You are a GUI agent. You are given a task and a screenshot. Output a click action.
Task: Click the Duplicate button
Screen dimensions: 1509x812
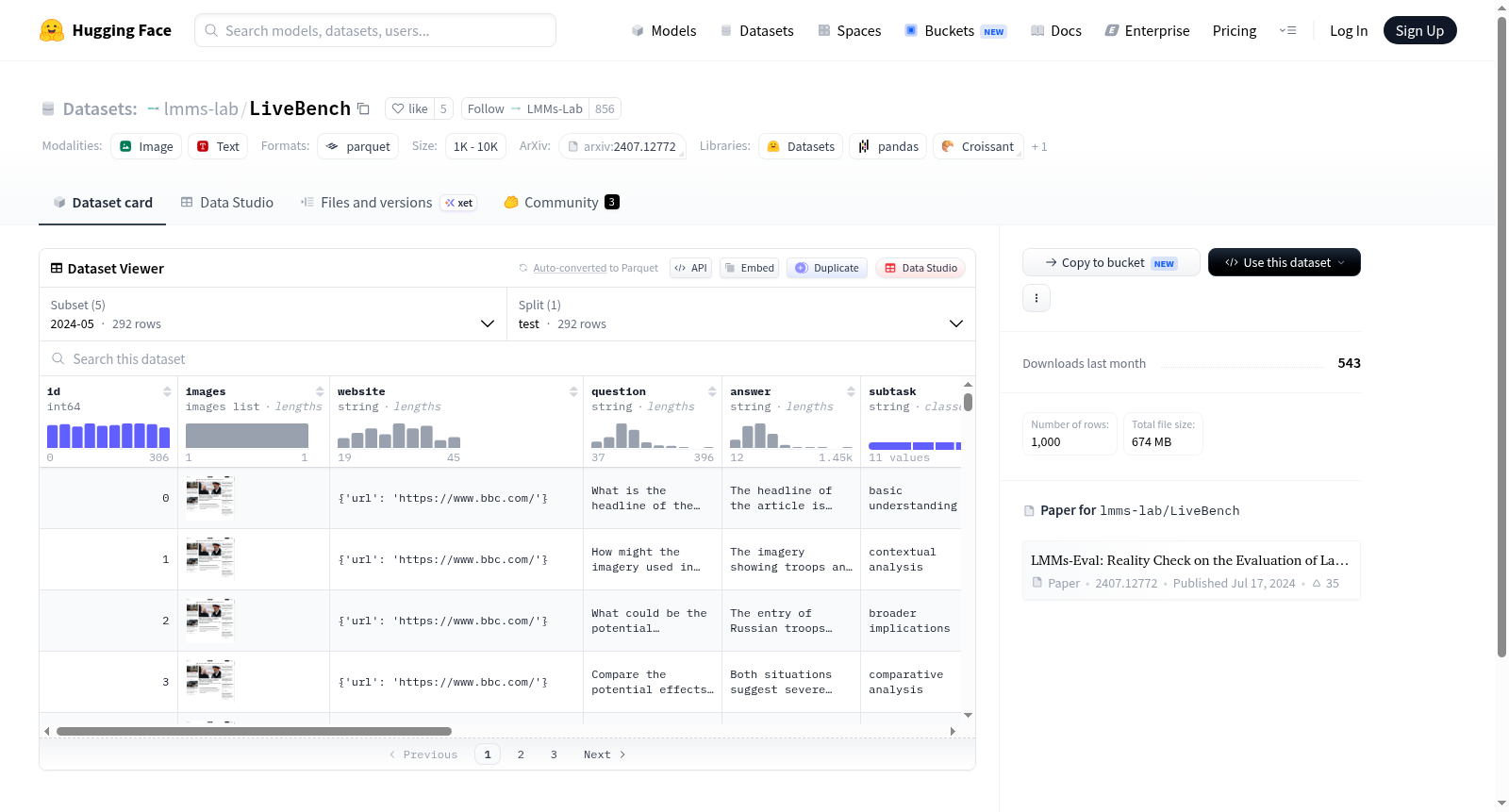[x=827, y=268]
